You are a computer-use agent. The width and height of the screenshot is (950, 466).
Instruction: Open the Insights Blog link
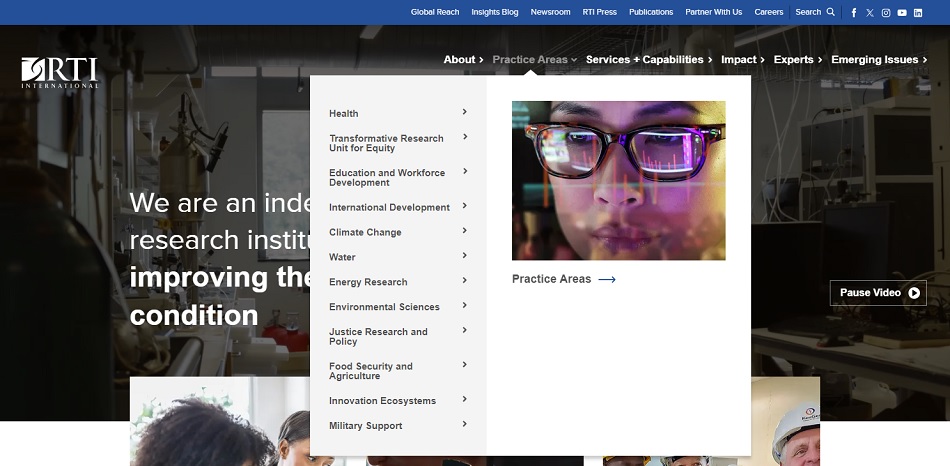click(495, 12)
